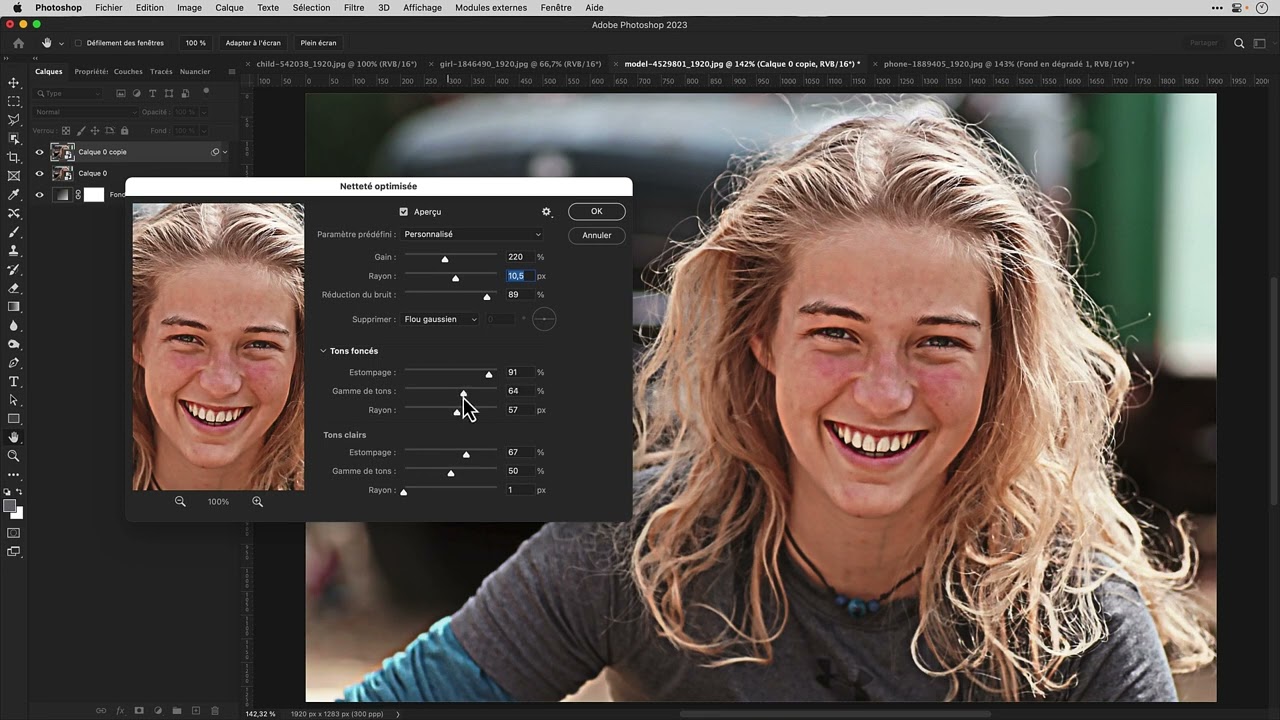
Task: Open the search magnifier in options bar
Action: [1239, 43]
